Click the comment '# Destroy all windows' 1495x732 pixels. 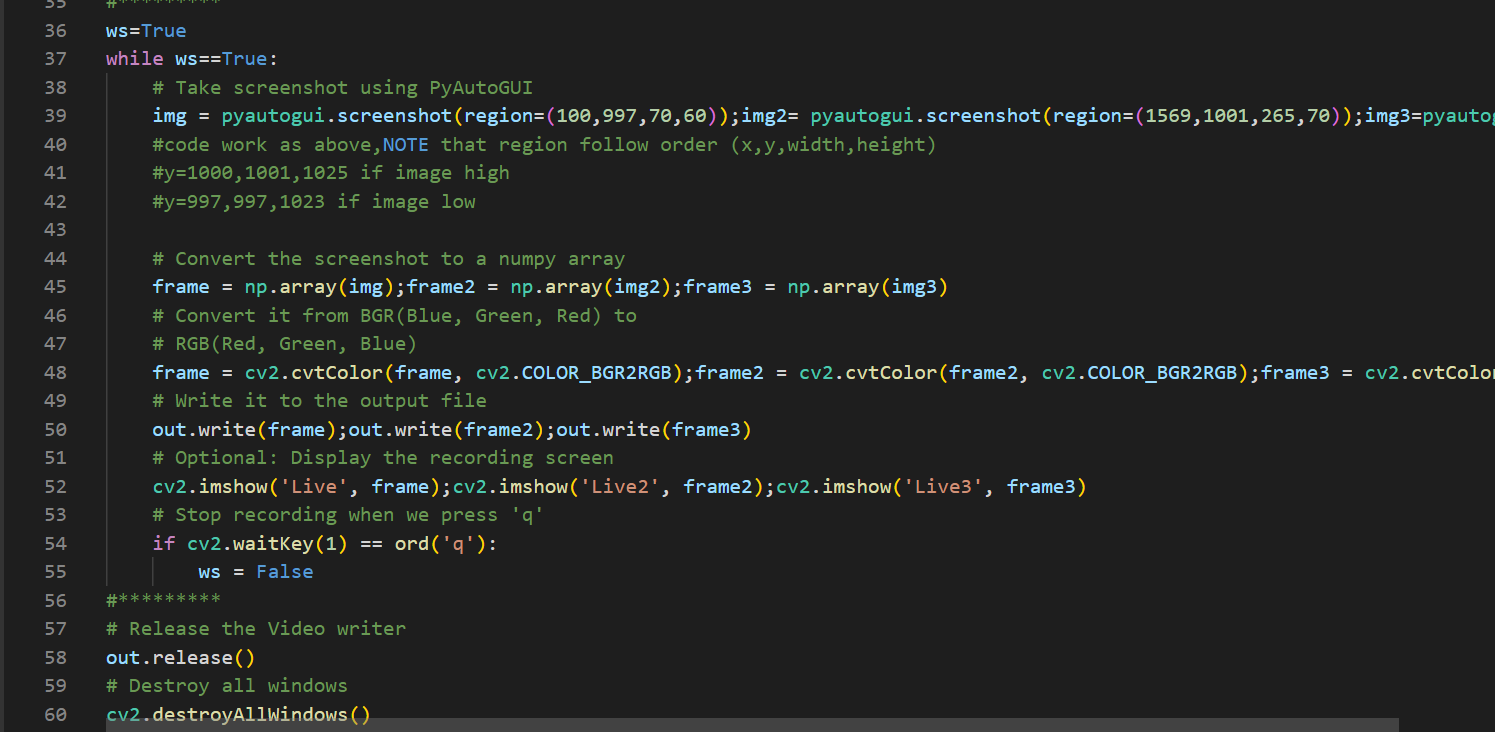tap(227, 686)
